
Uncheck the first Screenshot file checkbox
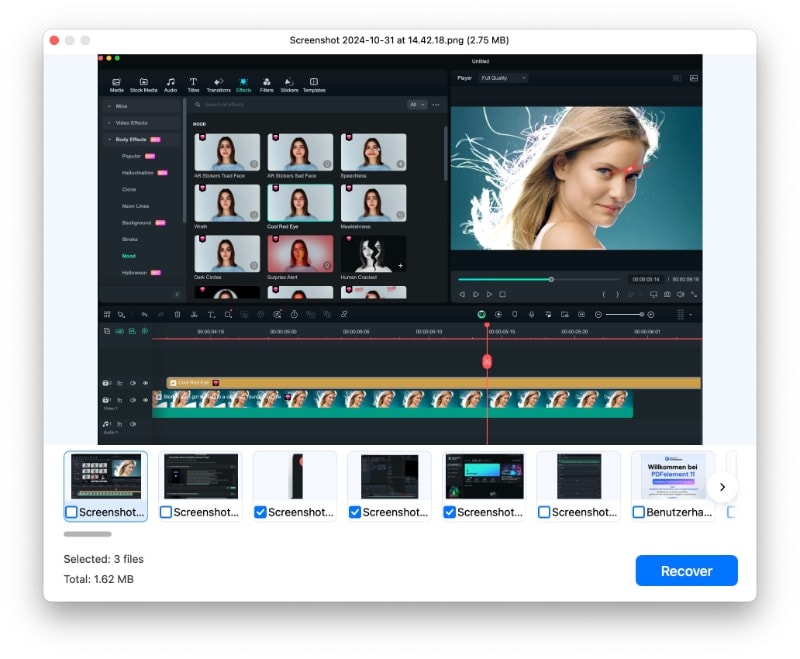pos(72,512)
